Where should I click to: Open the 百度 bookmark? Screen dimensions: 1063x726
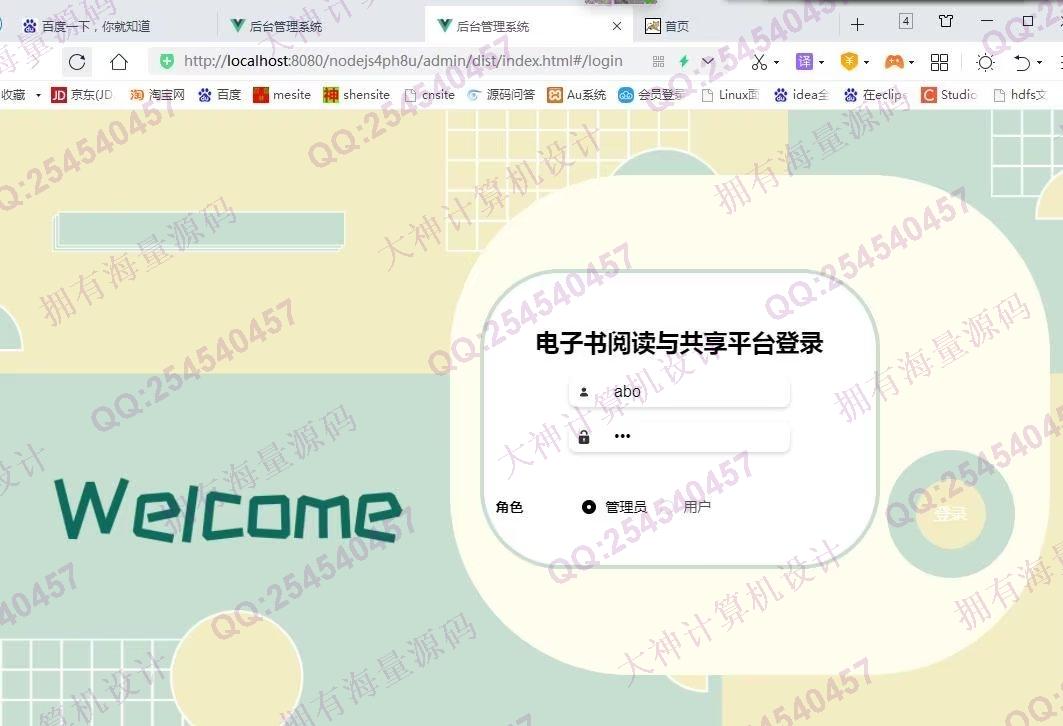coord(220,95)
